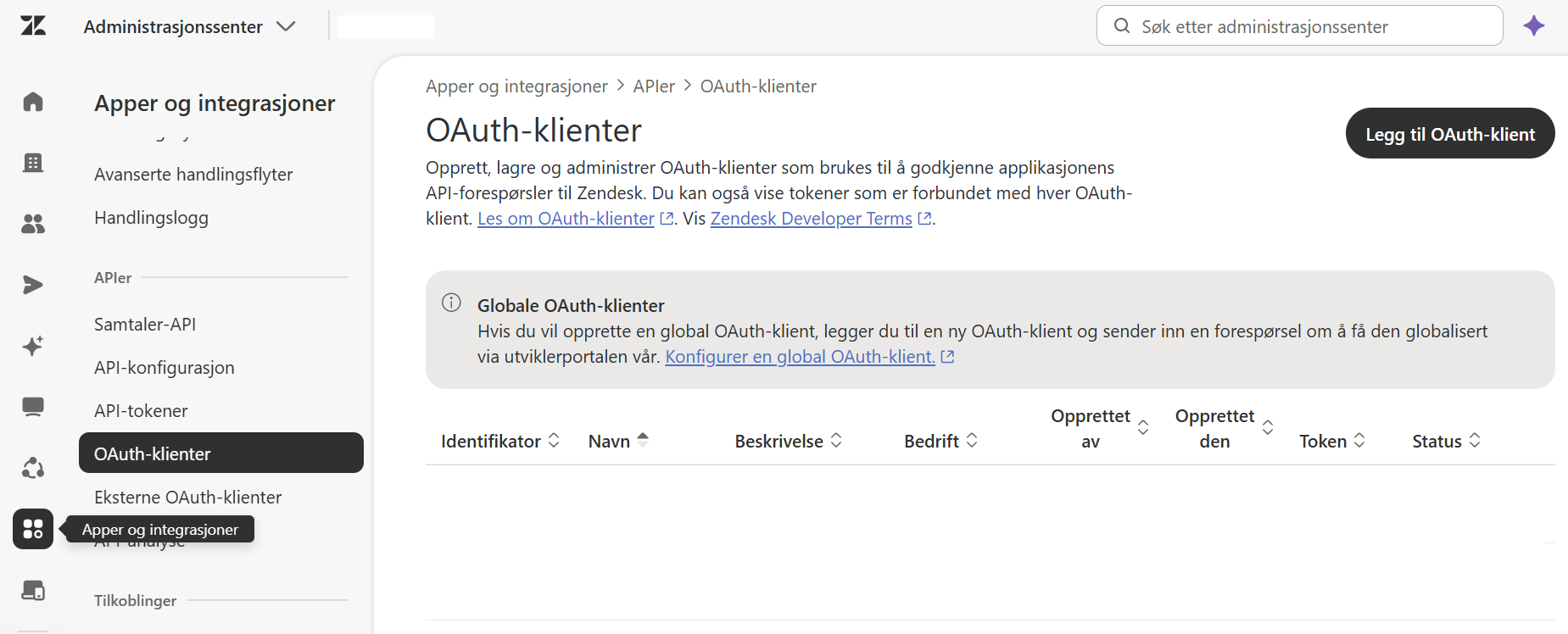Viewport: 1568px width, 634px height.
Task: Click the APIer breadcrumb
Action: (x=654, y=86)
